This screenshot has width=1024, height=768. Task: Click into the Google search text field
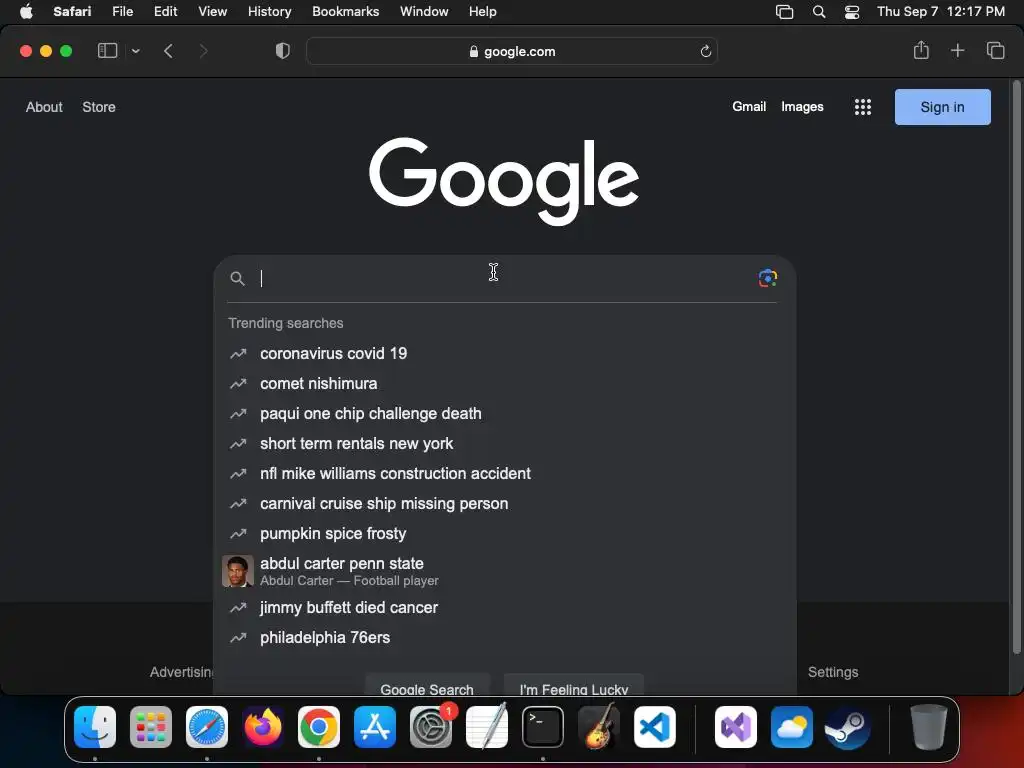[x=503, y=279]
